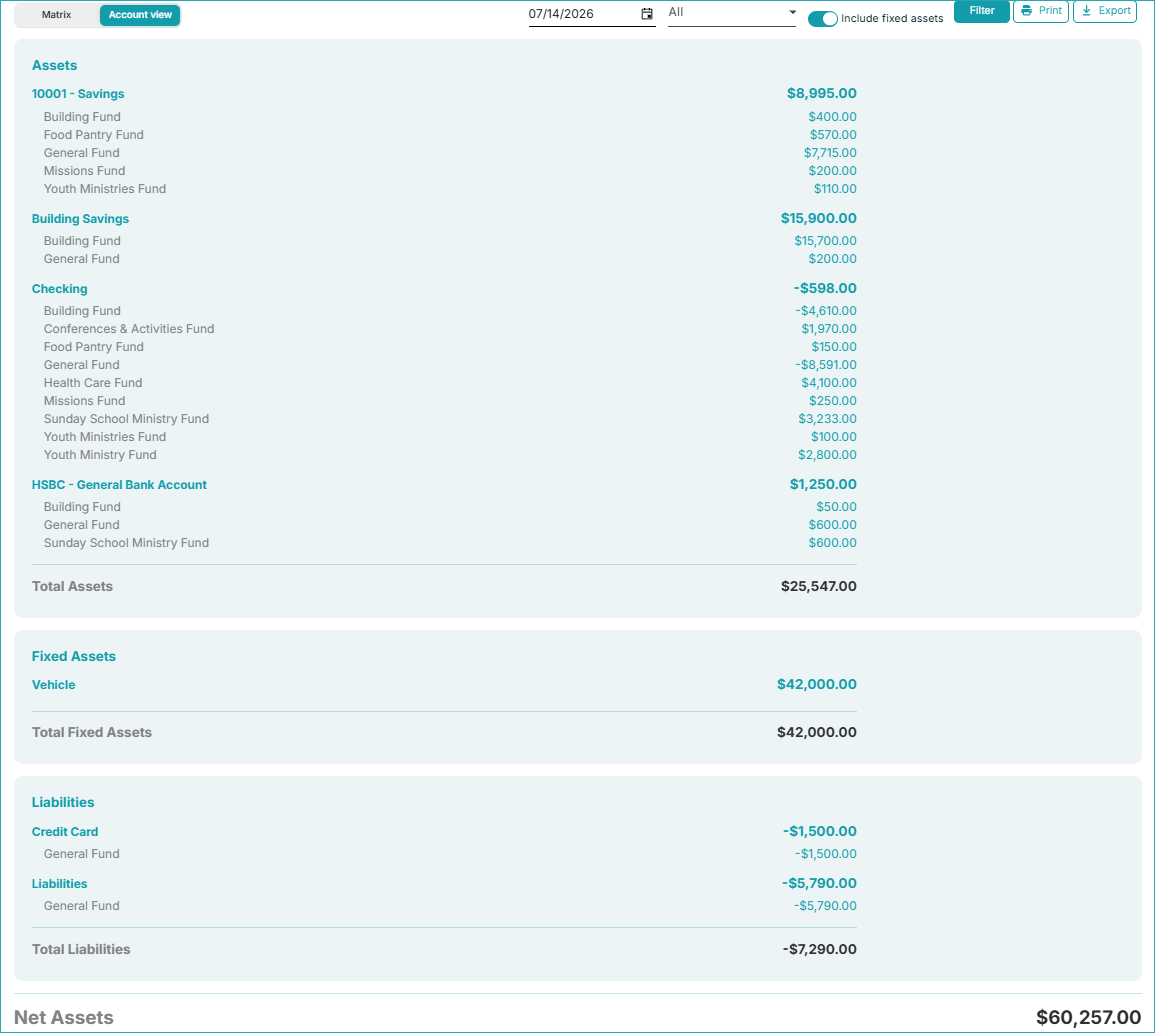
Task: Click the $15,700.00 Building Fund amount
Action: (x=825, y=241)
